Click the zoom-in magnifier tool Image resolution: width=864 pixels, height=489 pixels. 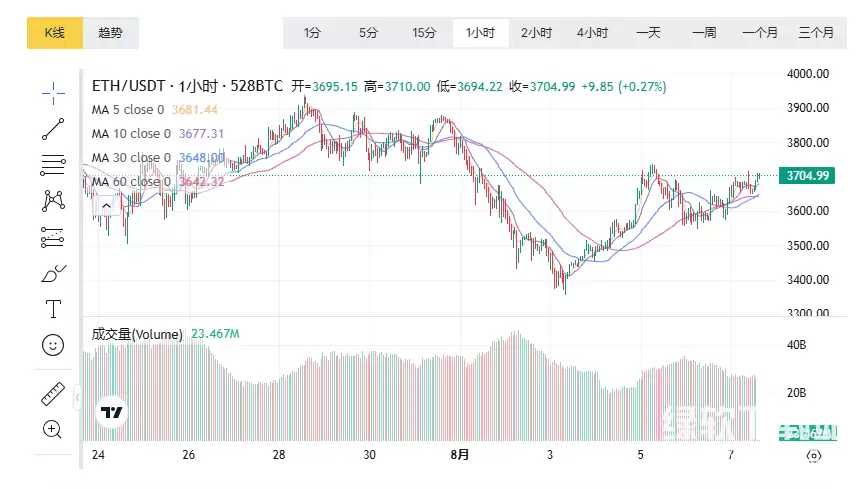click(x=53, y=430)
